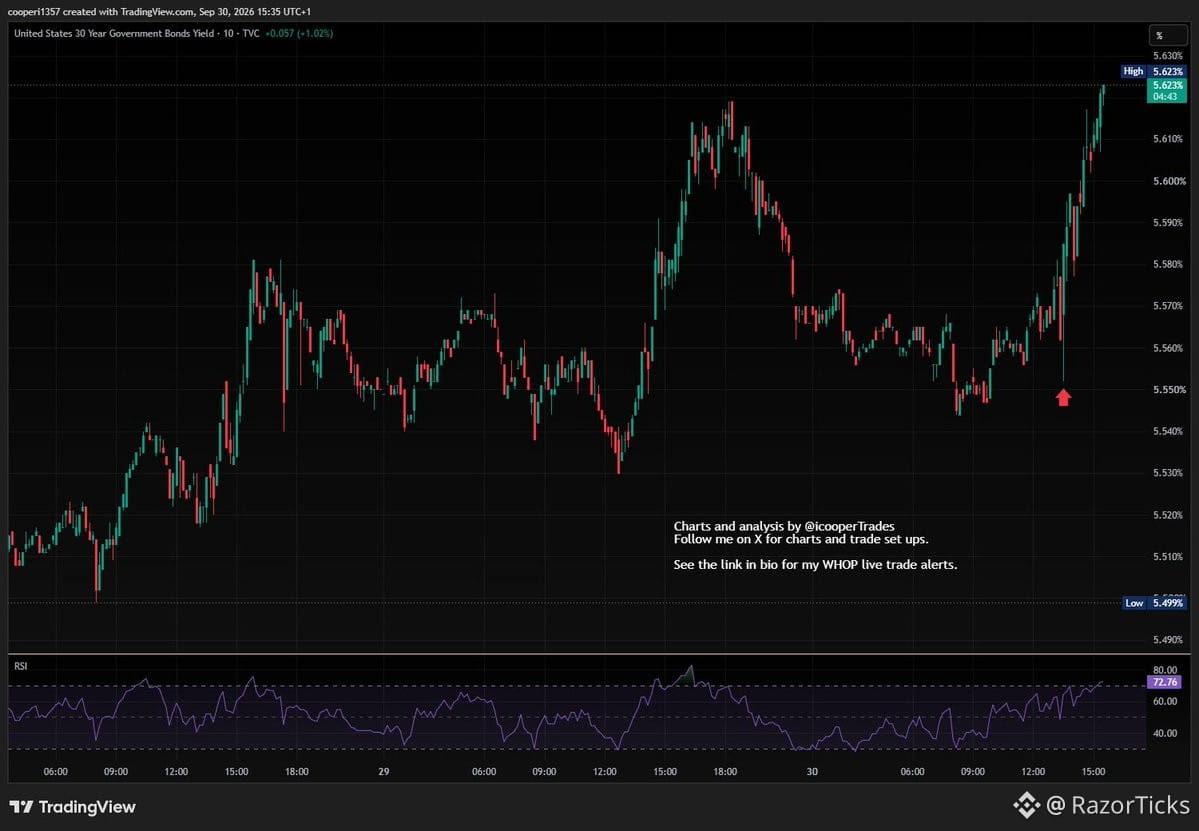Click the WHOP live trade alerts text
Image resolution: width=1199 pixels, height=831 pixels.
889,565
